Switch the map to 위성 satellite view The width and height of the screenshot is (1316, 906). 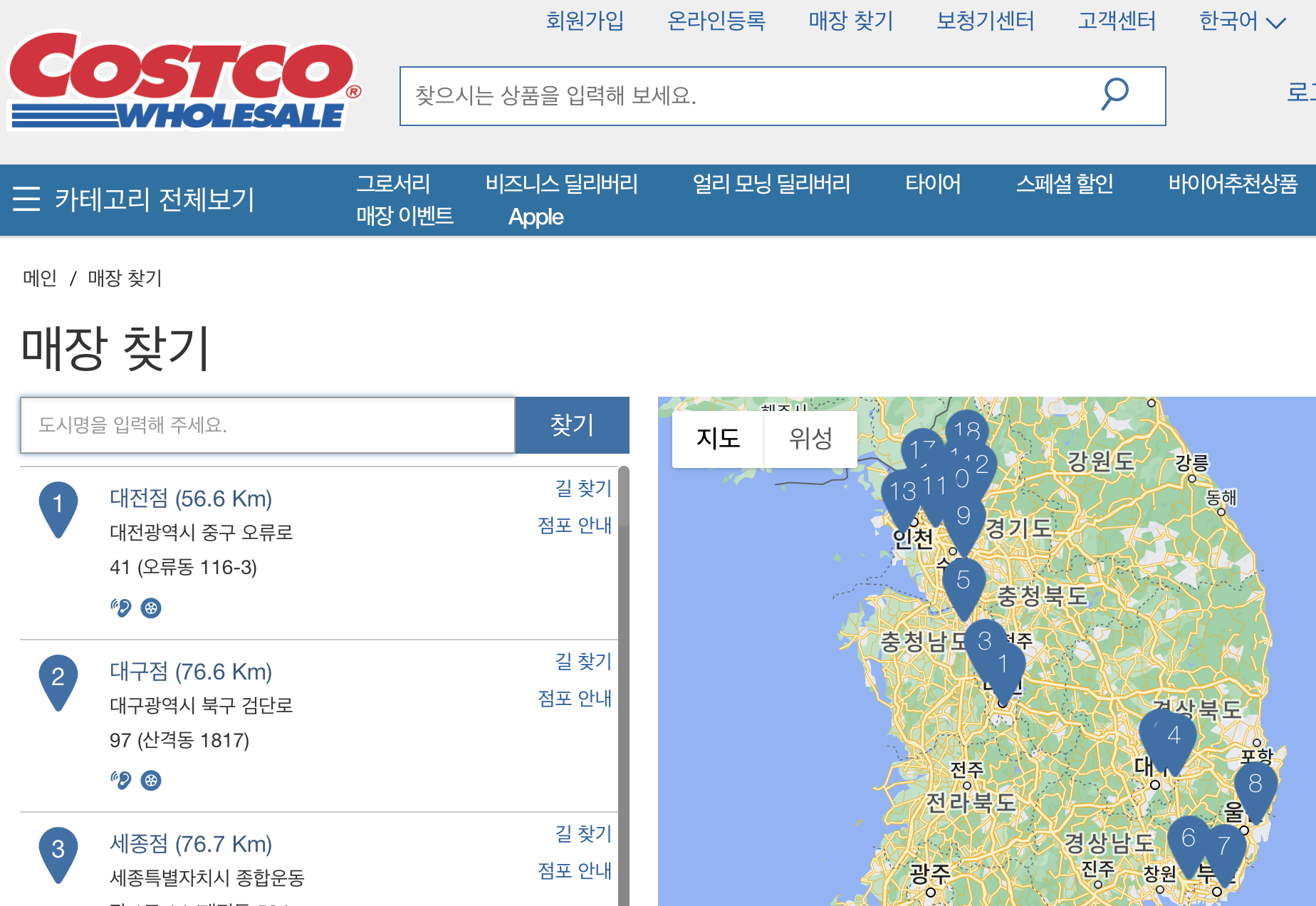point(810,439)
